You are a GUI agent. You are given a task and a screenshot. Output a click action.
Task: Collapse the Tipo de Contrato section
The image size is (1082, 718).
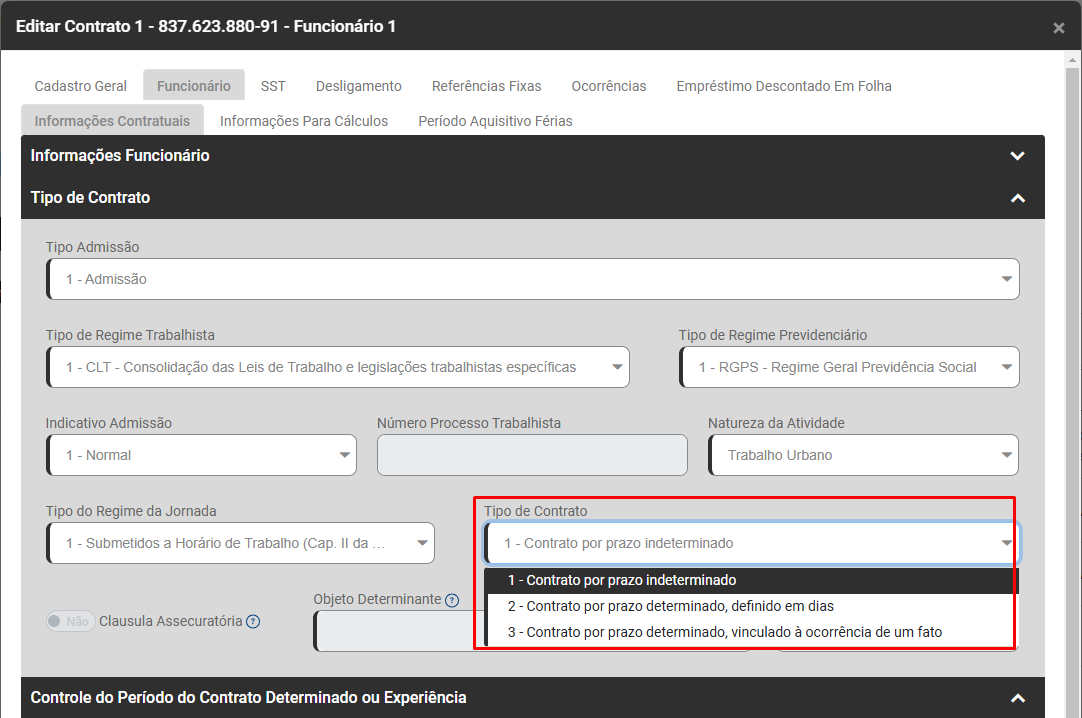click(1017, 198)
